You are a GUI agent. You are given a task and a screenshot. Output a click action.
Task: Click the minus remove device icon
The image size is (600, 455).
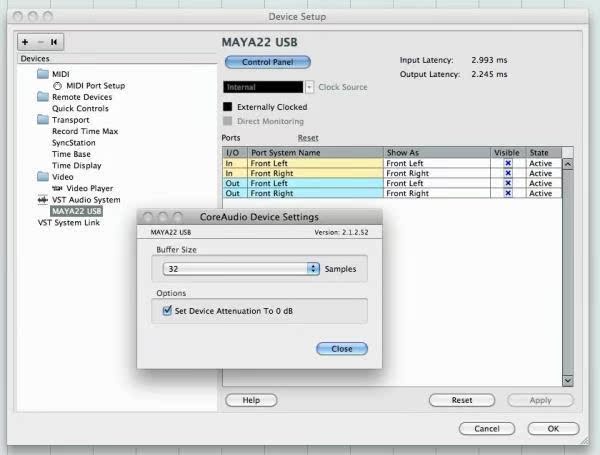click(41, 42)
